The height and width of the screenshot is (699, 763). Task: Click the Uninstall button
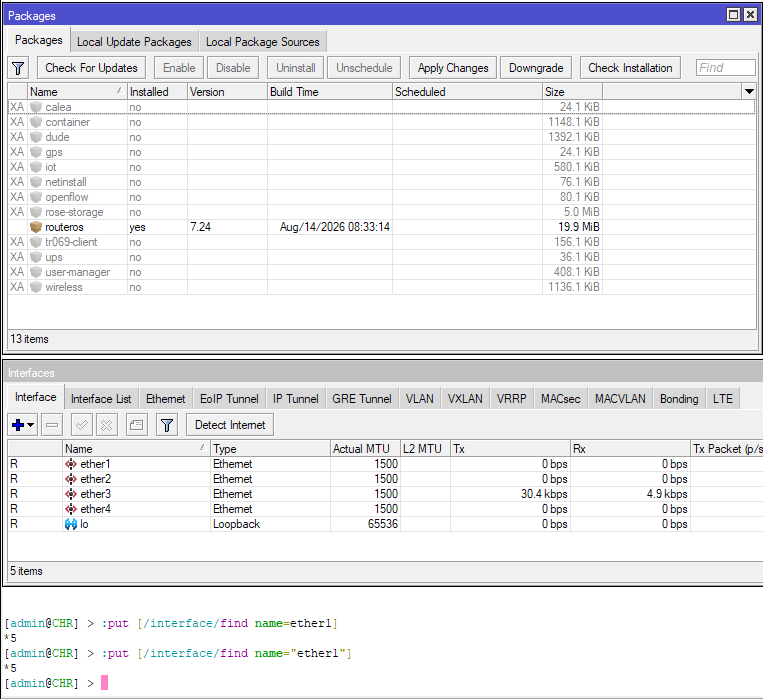coord(296,68)
